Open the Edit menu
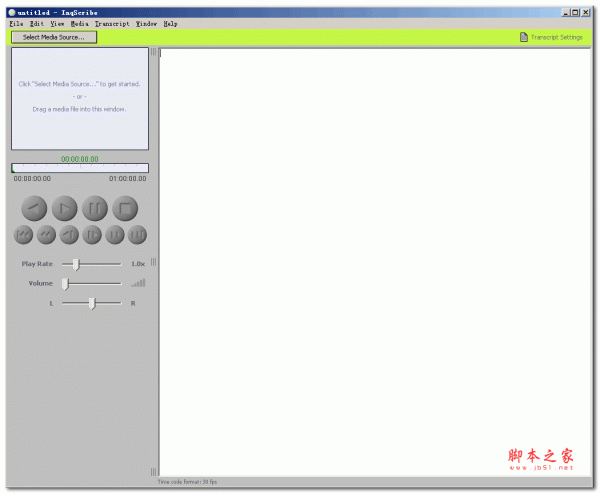The image size is (600, 494). click(37, 24)
